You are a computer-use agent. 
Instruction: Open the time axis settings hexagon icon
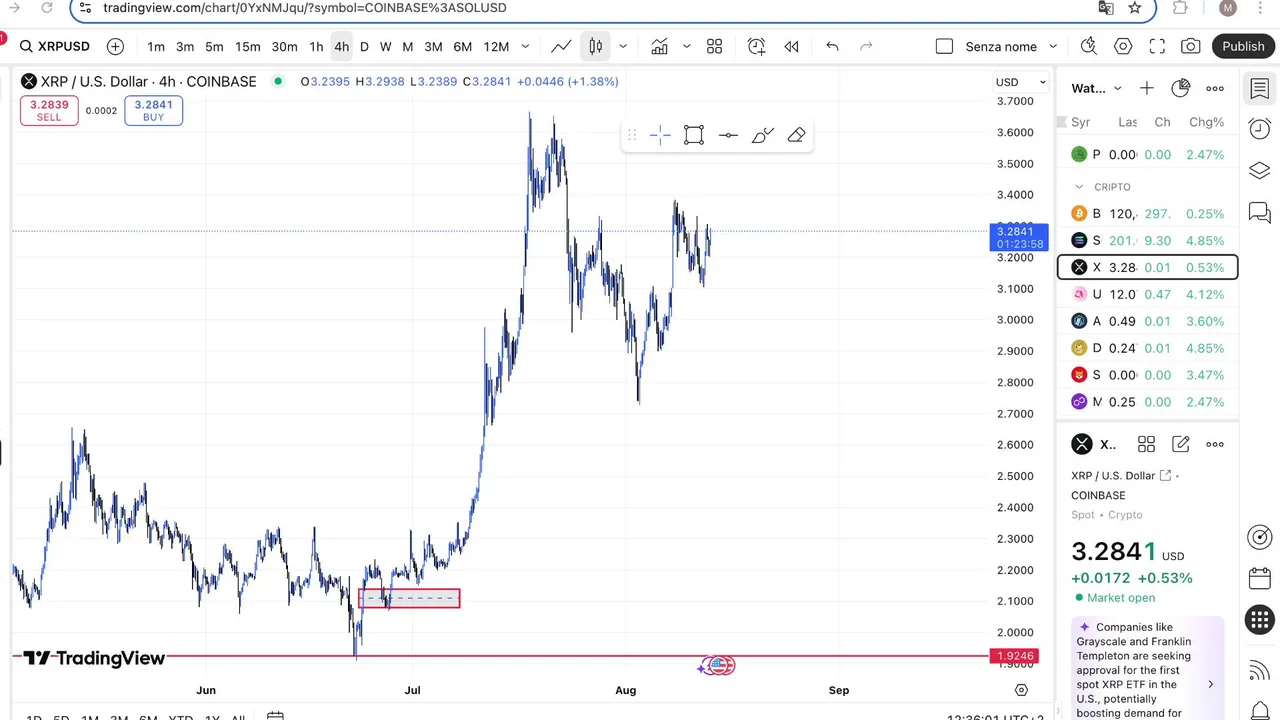tap(1021, 690)
